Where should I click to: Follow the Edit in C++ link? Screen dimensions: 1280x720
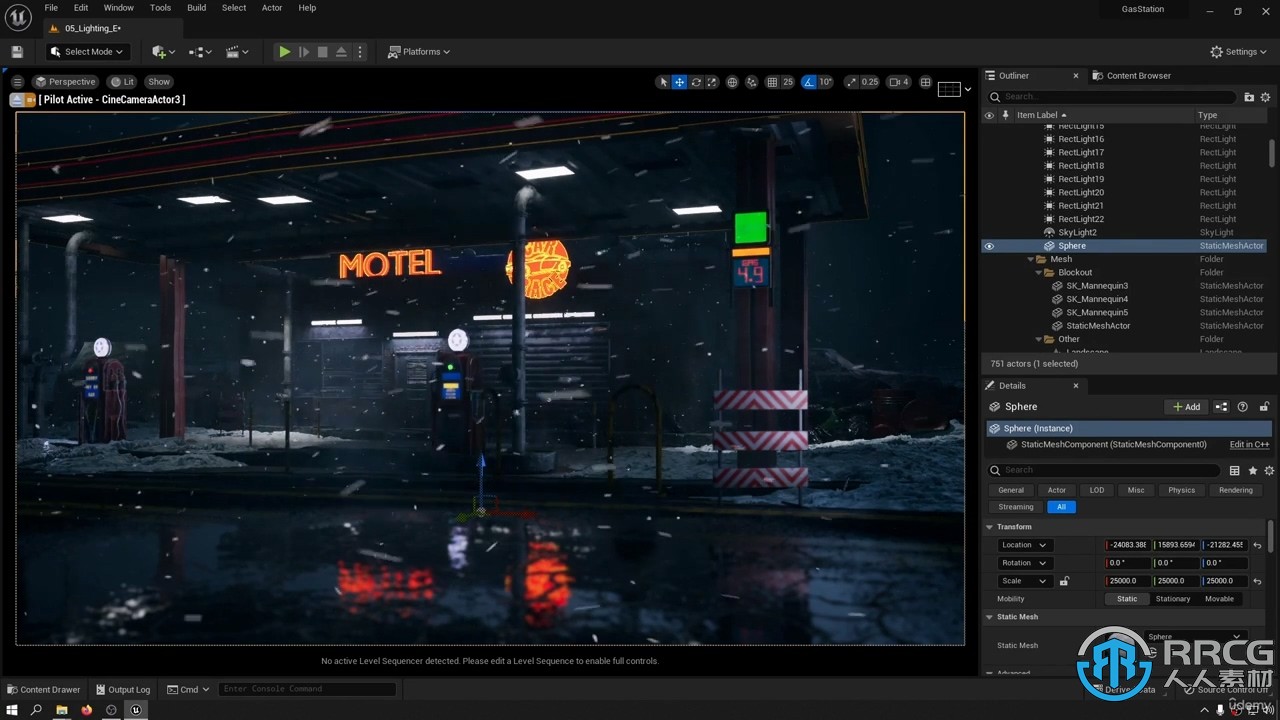1249,445
